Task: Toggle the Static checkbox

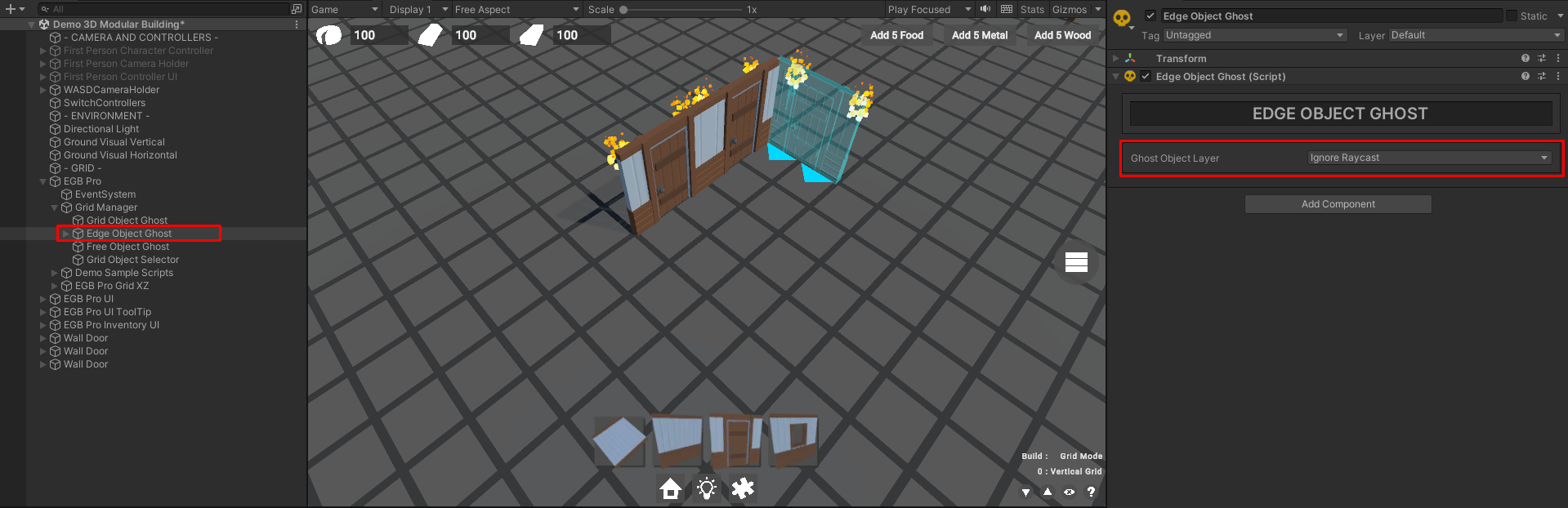Action: 1512,16
